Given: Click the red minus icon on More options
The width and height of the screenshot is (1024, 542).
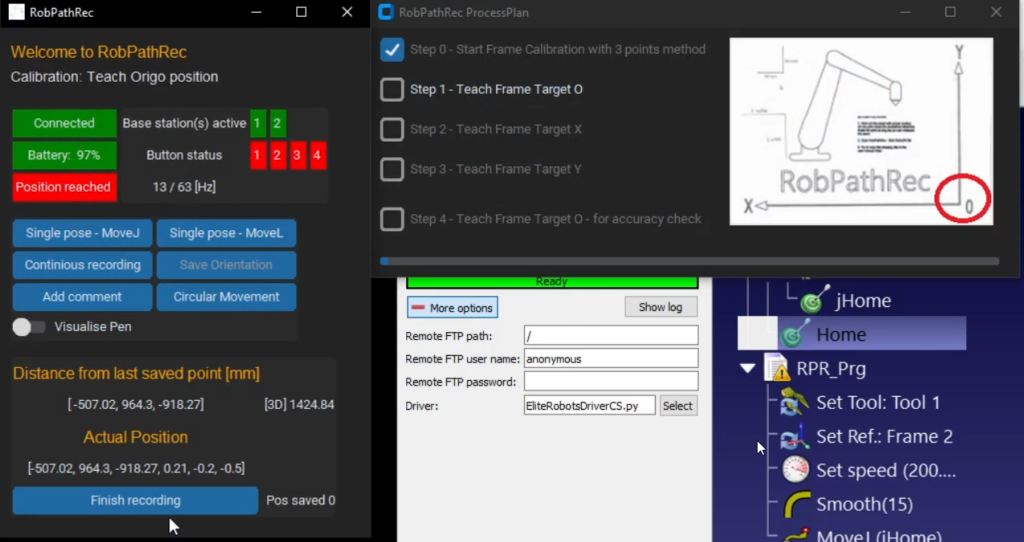Looking at the screenshot, I should (x=418, y=308).
